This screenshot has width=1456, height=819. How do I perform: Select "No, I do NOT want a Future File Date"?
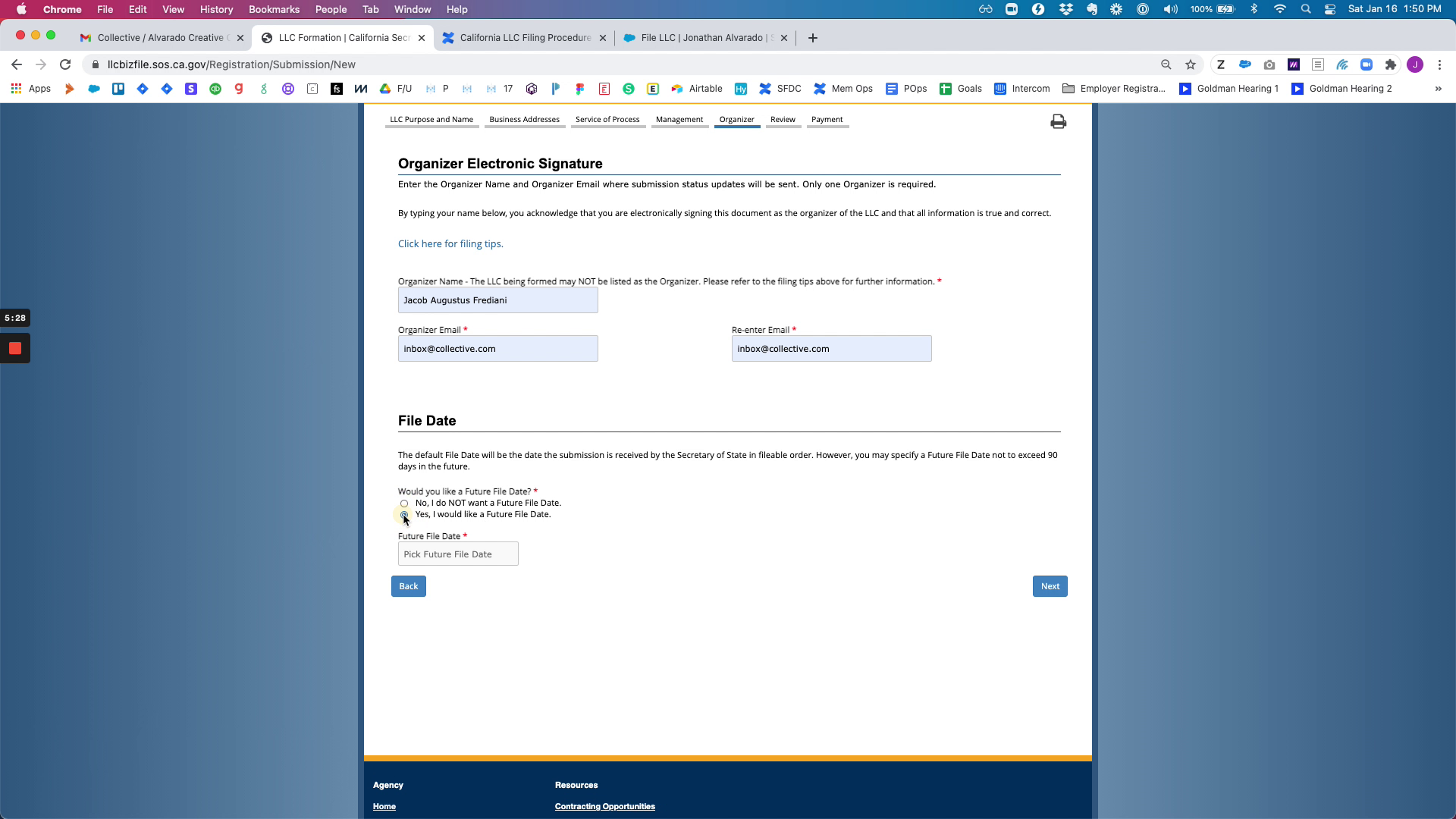pos(404,504)
